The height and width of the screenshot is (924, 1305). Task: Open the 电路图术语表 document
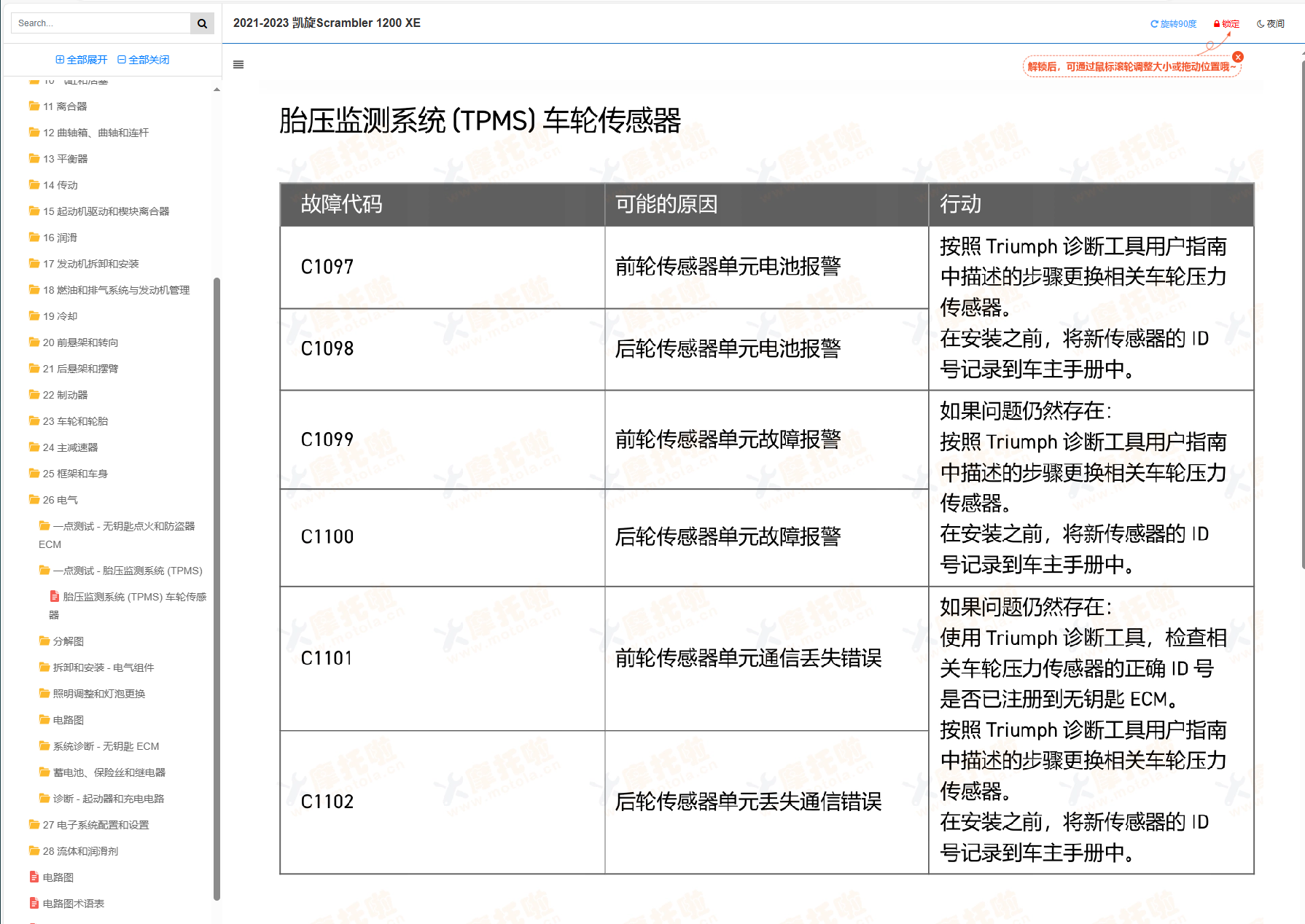[x=67, y=904]
